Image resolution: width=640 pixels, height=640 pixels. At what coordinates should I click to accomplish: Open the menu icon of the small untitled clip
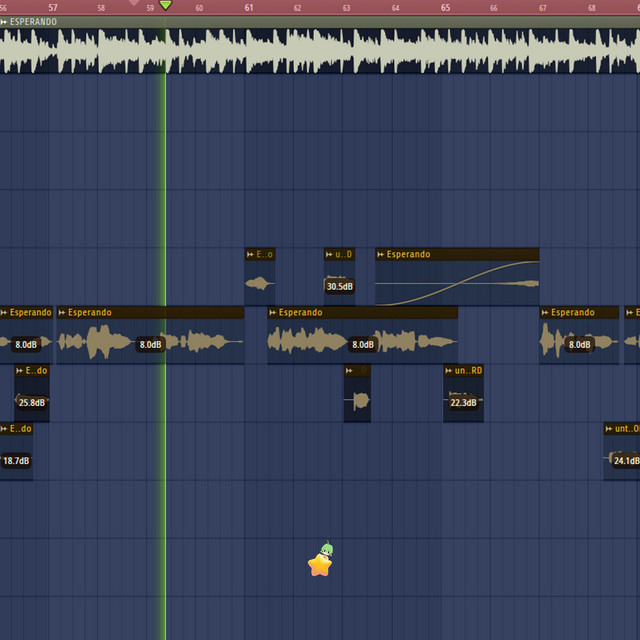point(349,371)
